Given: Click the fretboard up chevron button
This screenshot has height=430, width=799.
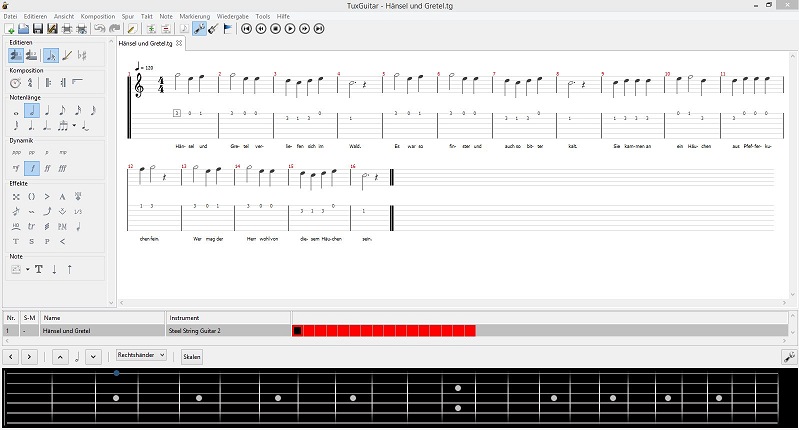Looking at the screenshot, I should [x=60, y=357].
